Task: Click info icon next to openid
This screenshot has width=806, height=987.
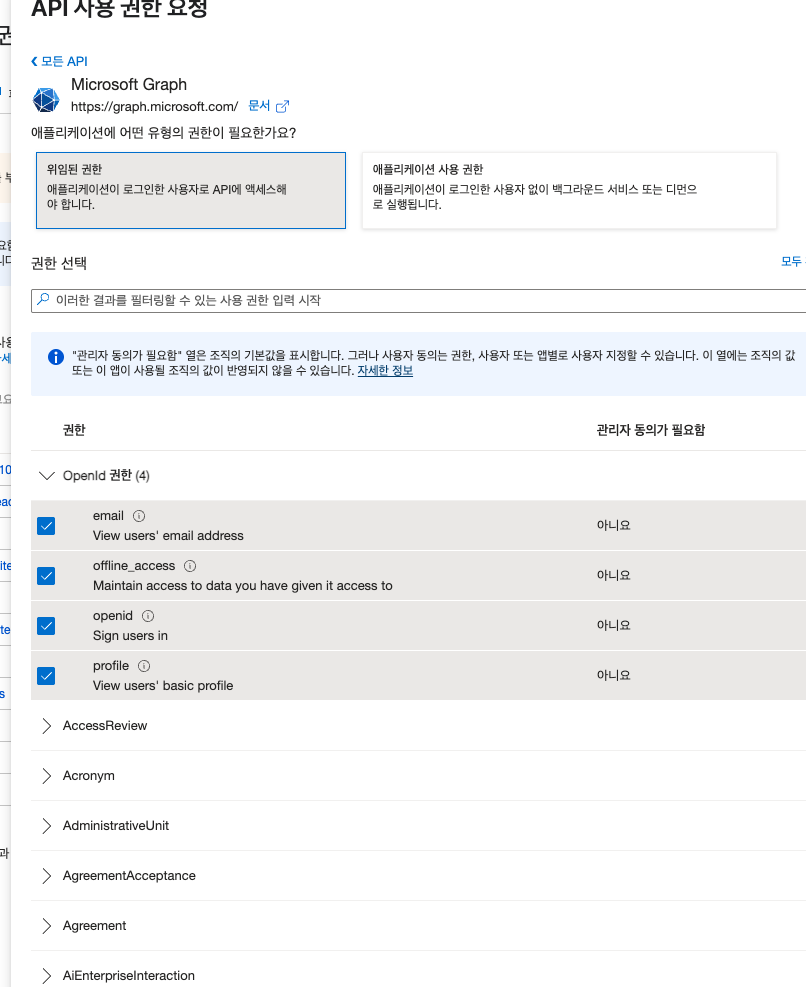Action: point(148,616)
